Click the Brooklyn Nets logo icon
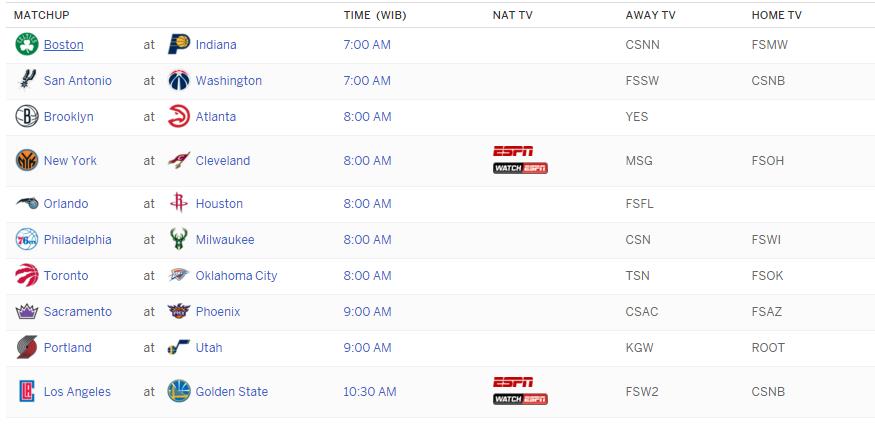Viewport: 875px width, 442px height. pyautogui.click(x=27, y=117)
